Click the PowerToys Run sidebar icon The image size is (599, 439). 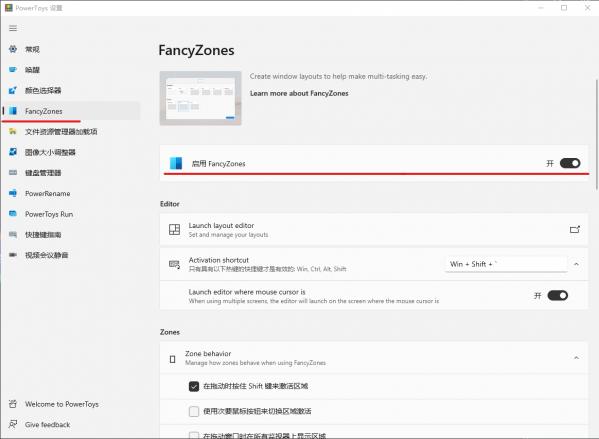[x=13, y=214]
